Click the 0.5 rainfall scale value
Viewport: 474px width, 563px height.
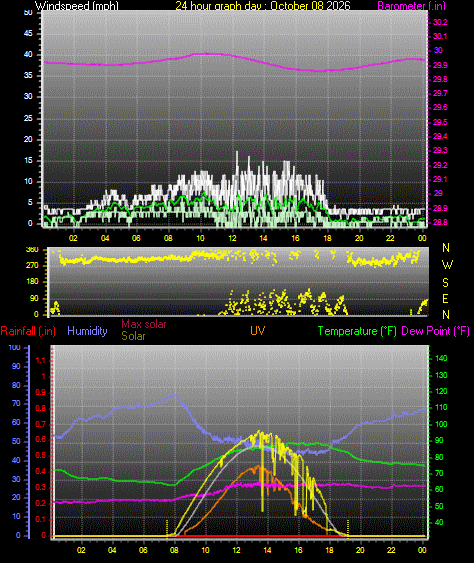41,455
